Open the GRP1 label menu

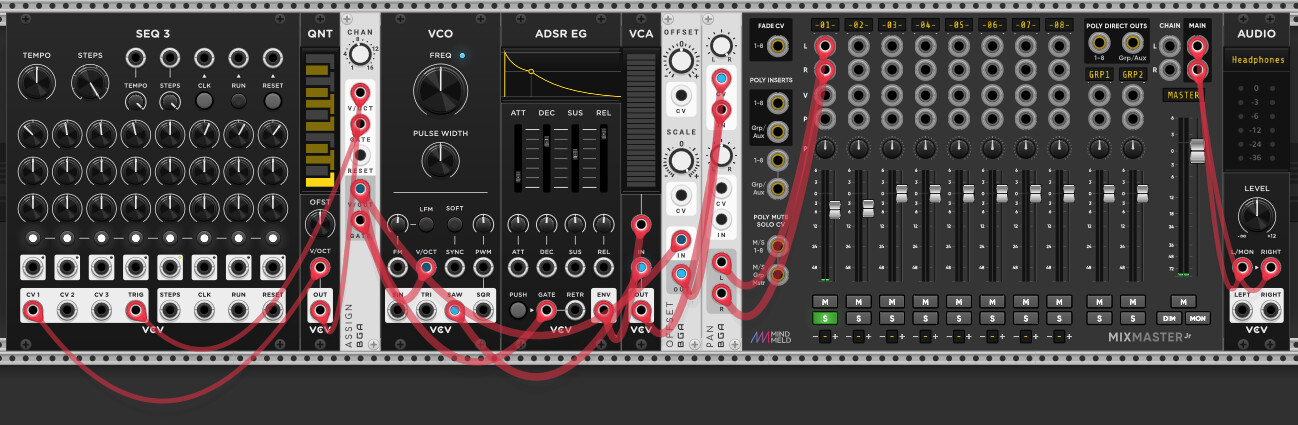pyautogui.click(x=1100, y=75)
